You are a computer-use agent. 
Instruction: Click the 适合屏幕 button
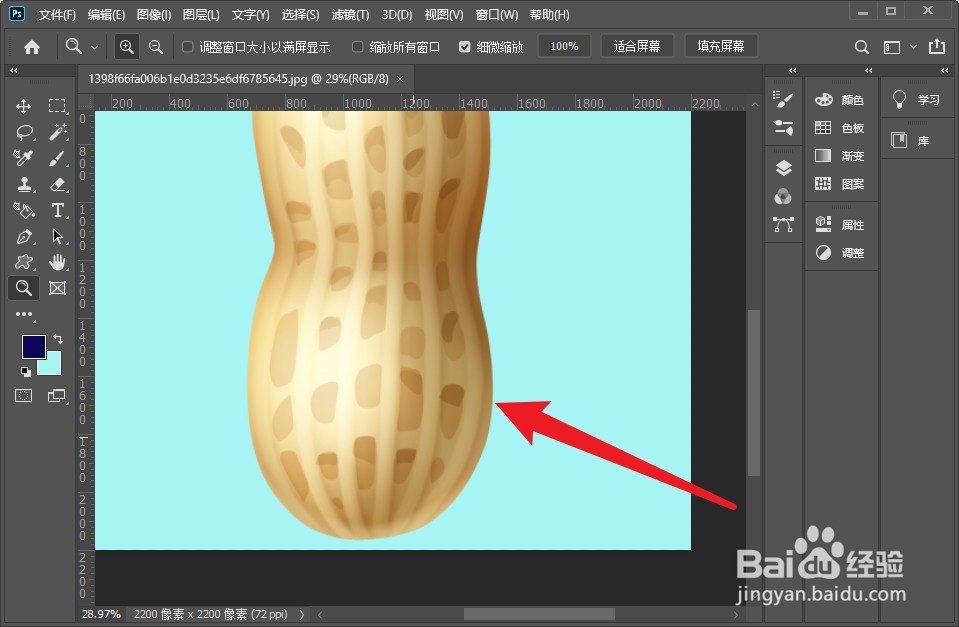(x=637, y=46)
